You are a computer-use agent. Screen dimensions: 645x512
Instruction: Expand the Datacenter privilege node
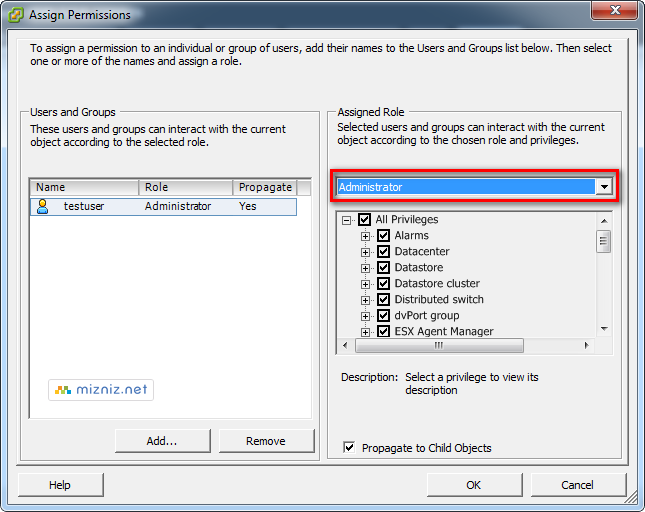click(365, 253)
